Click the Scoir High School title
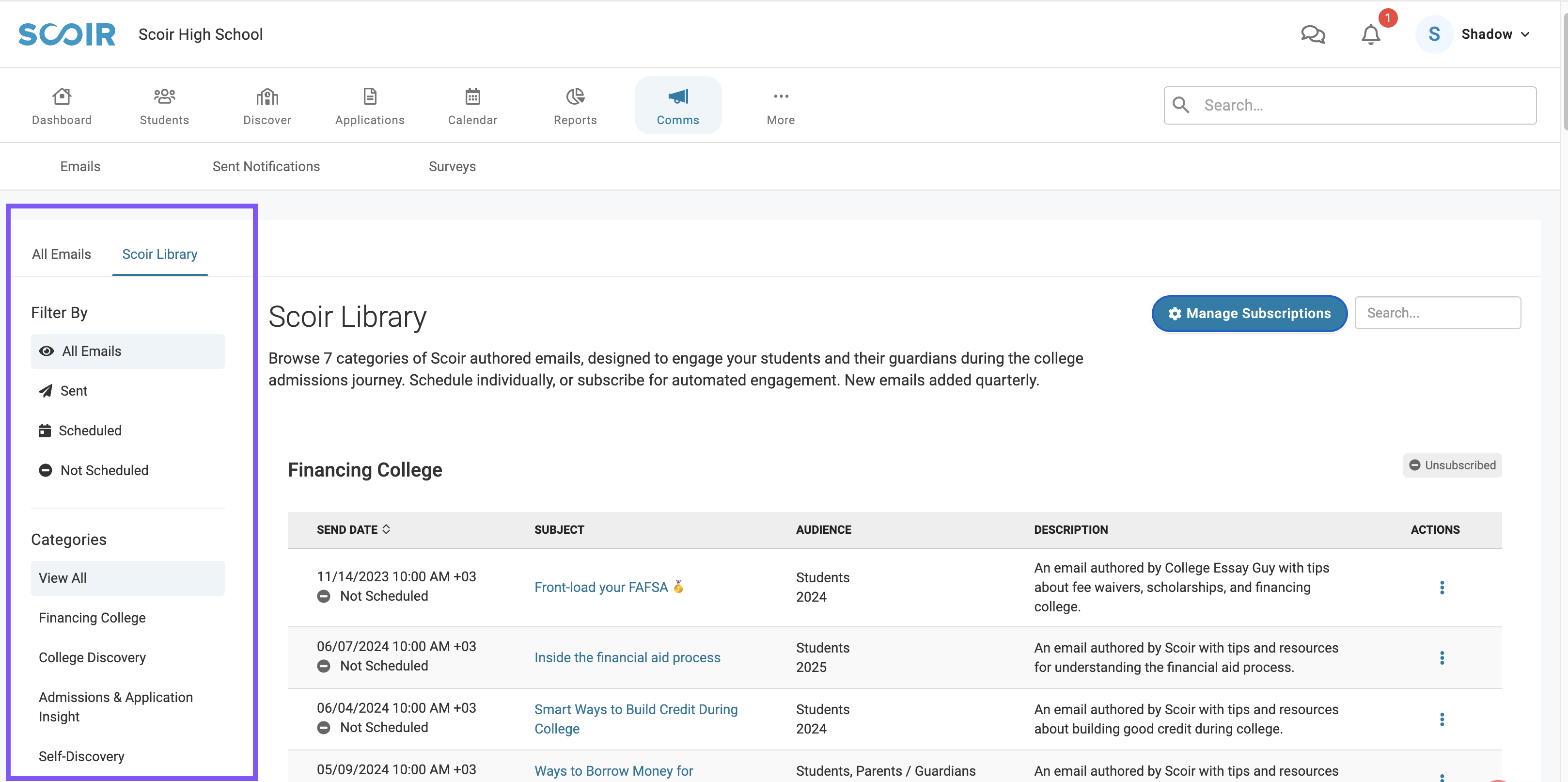 tap(200, 34)
